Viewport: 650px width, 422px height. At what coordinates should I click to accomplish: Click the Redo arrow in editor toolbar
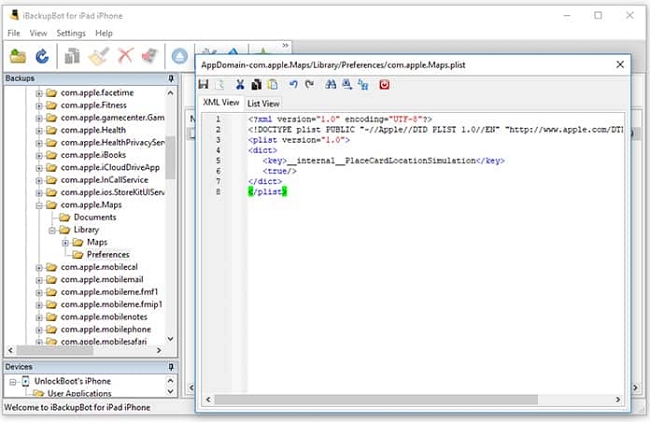308,84
